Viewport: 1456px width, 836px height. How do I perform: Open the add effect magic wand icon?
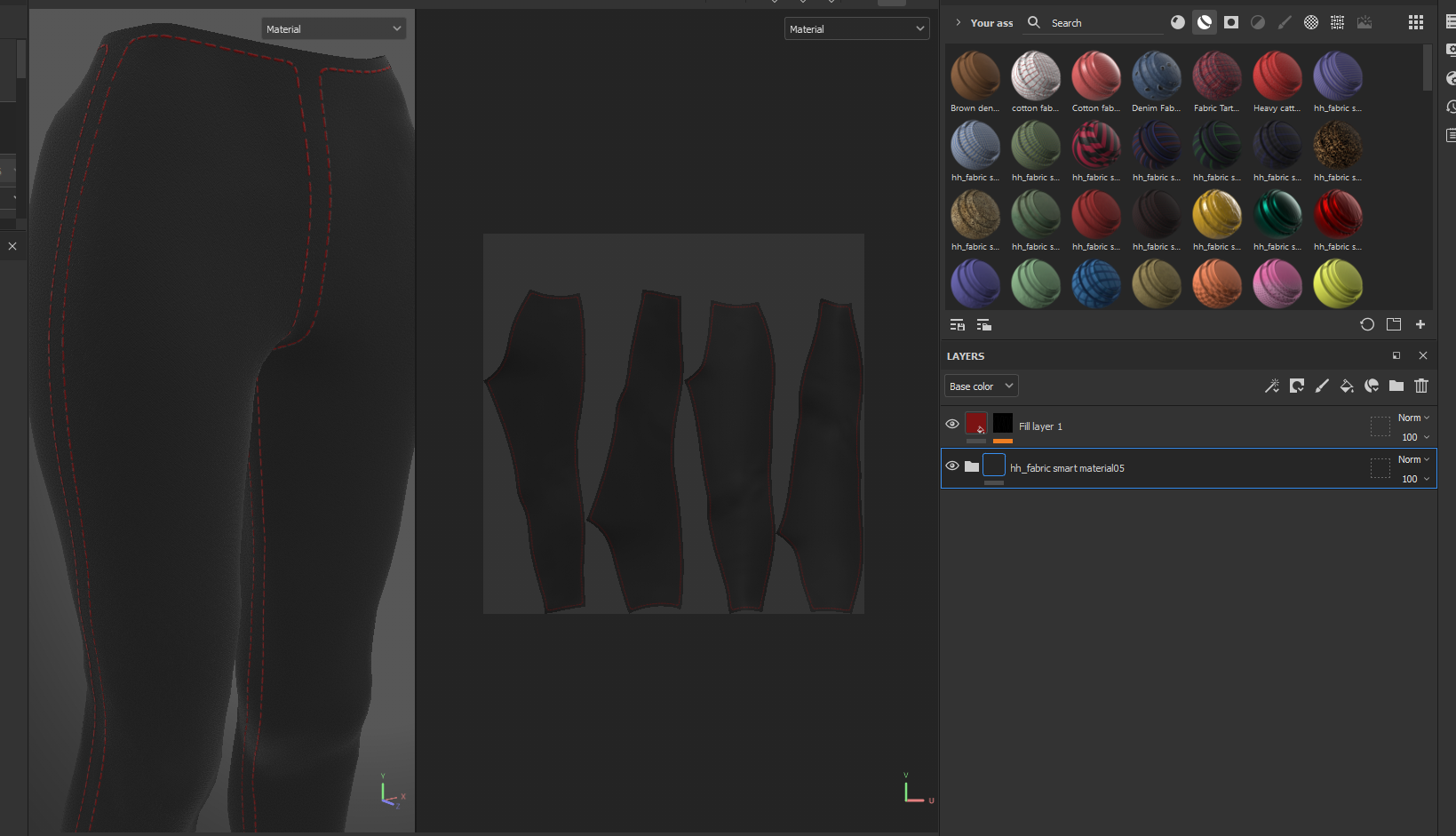(1272, 386)
